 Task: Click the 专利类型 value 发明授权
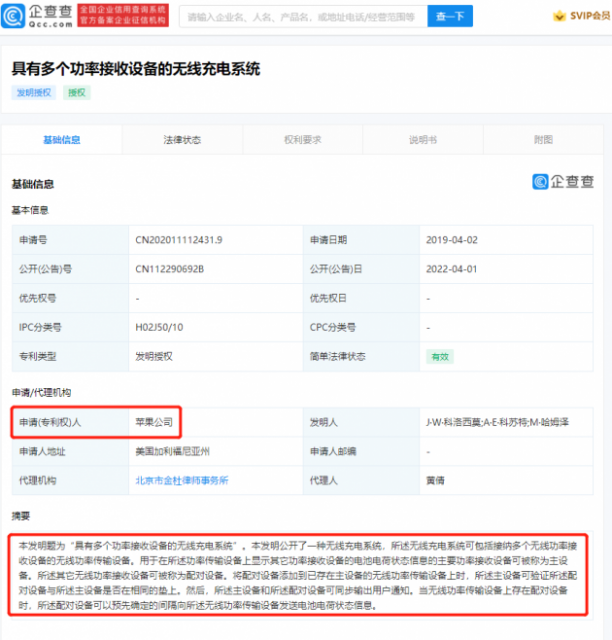[154, 357]
